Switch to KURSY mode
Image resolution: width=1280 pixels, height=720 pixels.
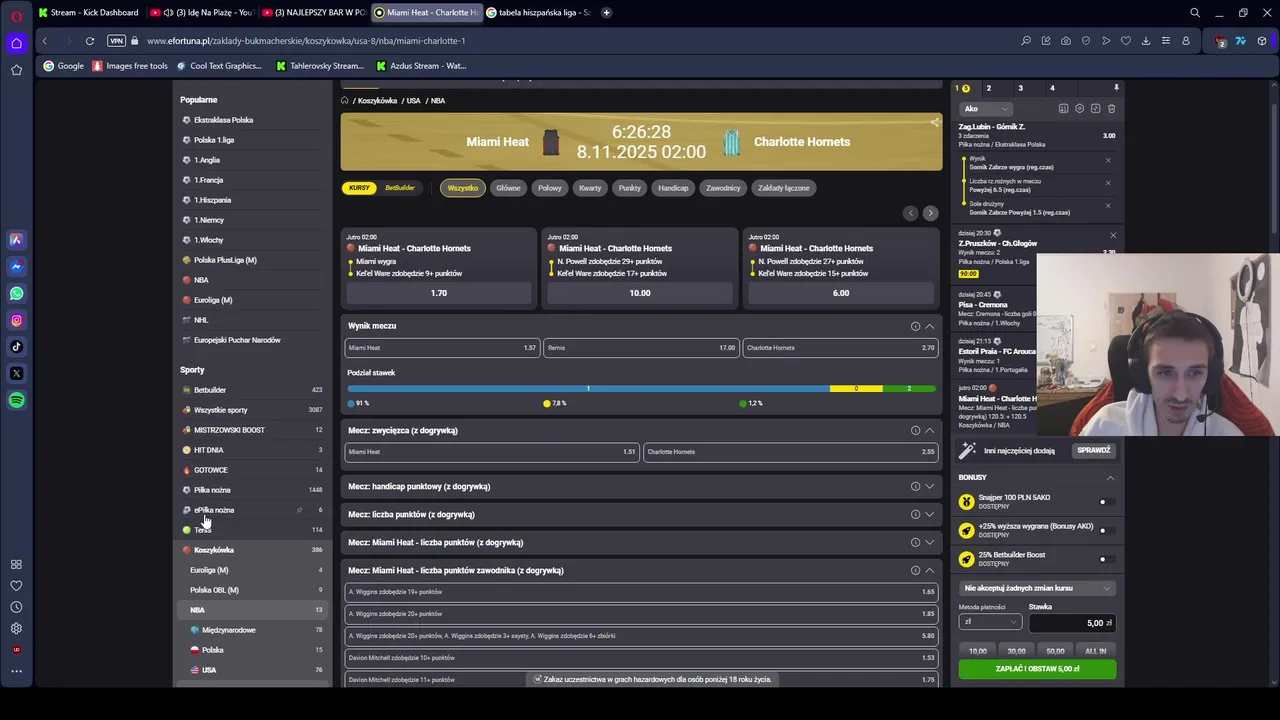(359, 188)
